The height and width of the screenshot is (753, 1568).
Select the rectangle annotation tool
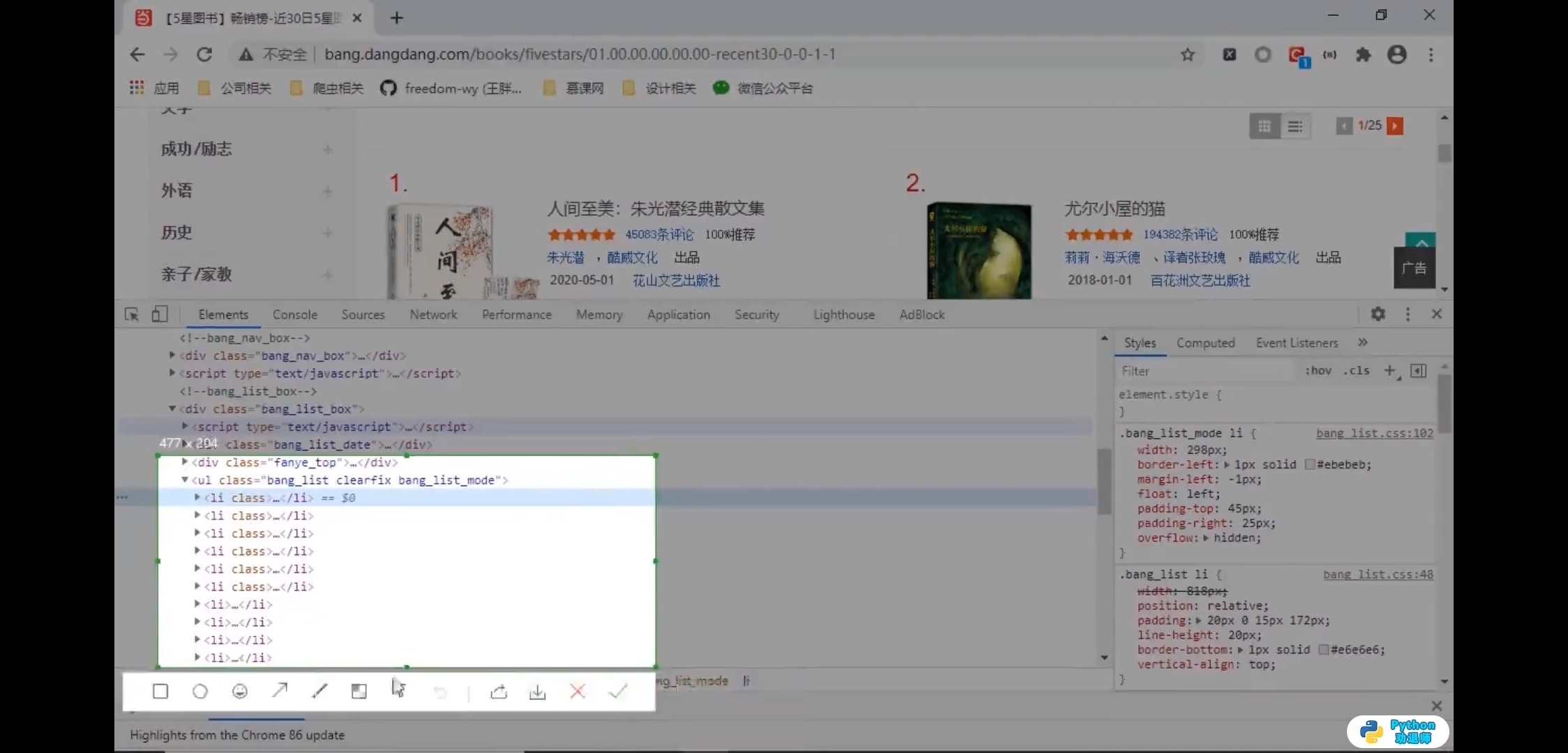coord(160,691)
